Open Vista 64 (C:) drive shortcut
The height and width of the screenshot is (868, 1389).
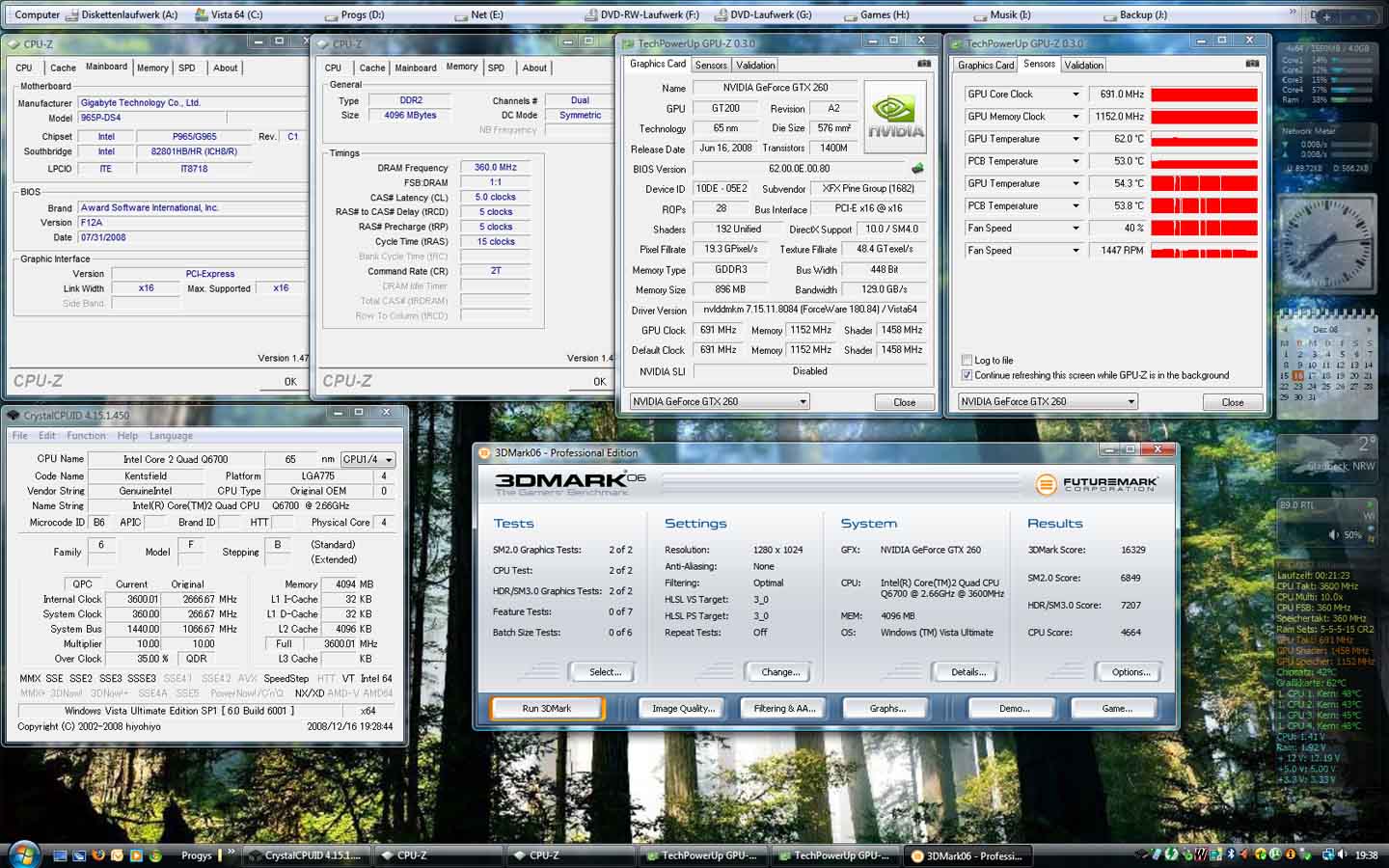tap(230, 14)
